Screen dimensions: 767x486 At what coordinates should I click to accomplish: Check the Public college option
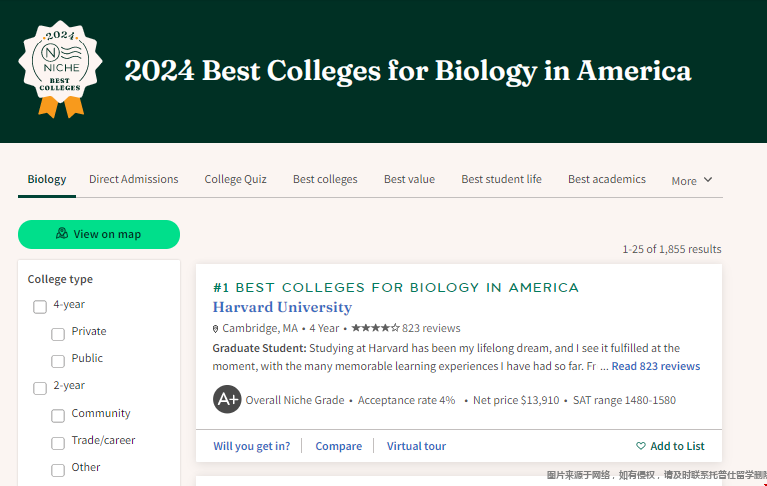click(58, 361)
